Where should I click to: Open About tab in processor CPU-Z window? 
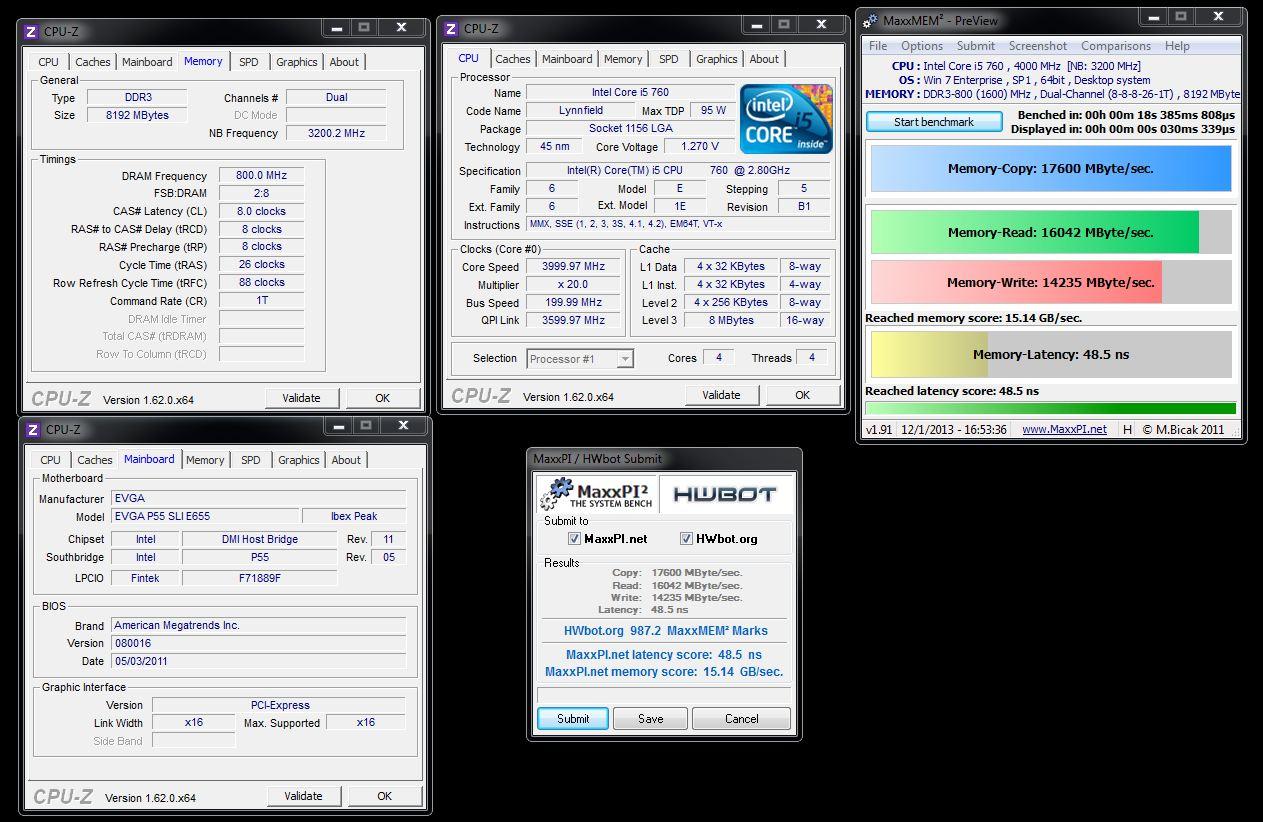point(764,59)
